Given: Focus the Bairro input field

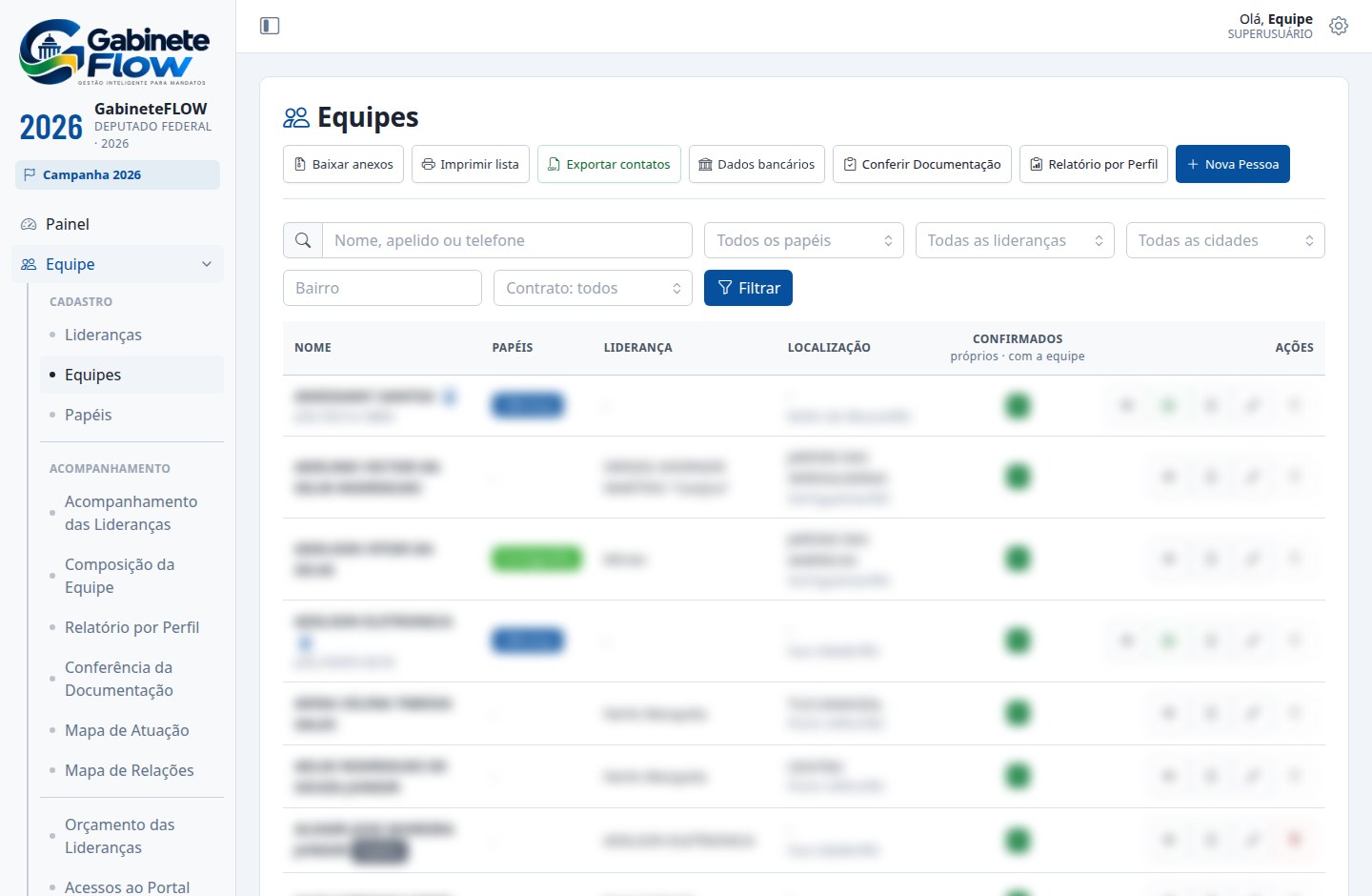Looking at the screenshot, I should click(x=382, y=288).
